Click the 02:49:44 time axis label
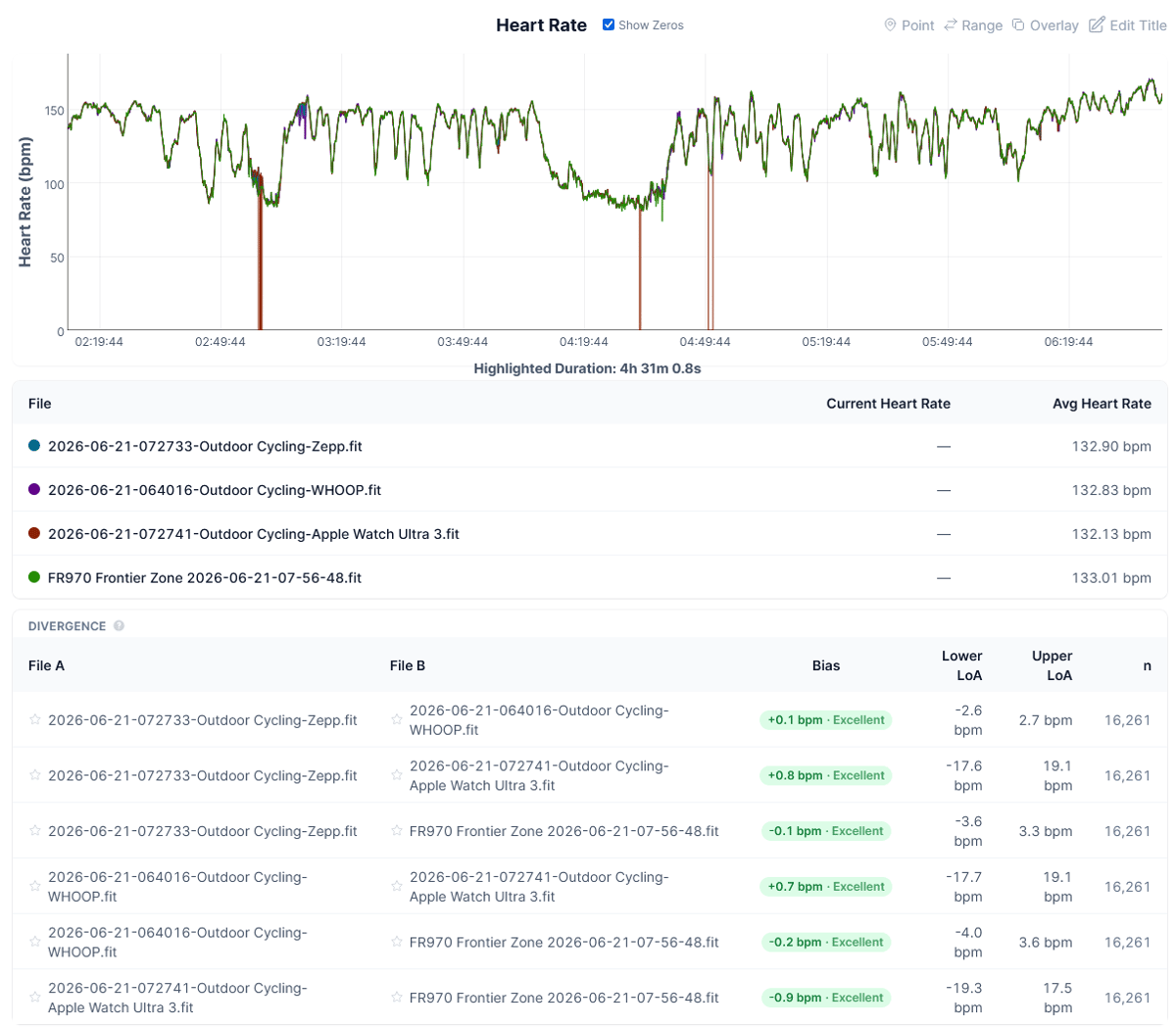Viewport: 1176px width, 1028px height. tap(220, 342)
